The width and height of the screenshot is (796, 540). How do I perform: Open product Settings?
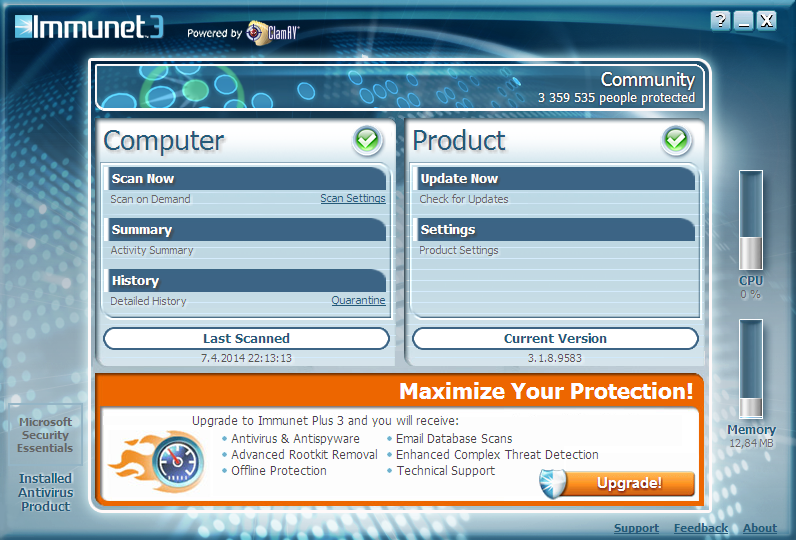tap(555, 229)
